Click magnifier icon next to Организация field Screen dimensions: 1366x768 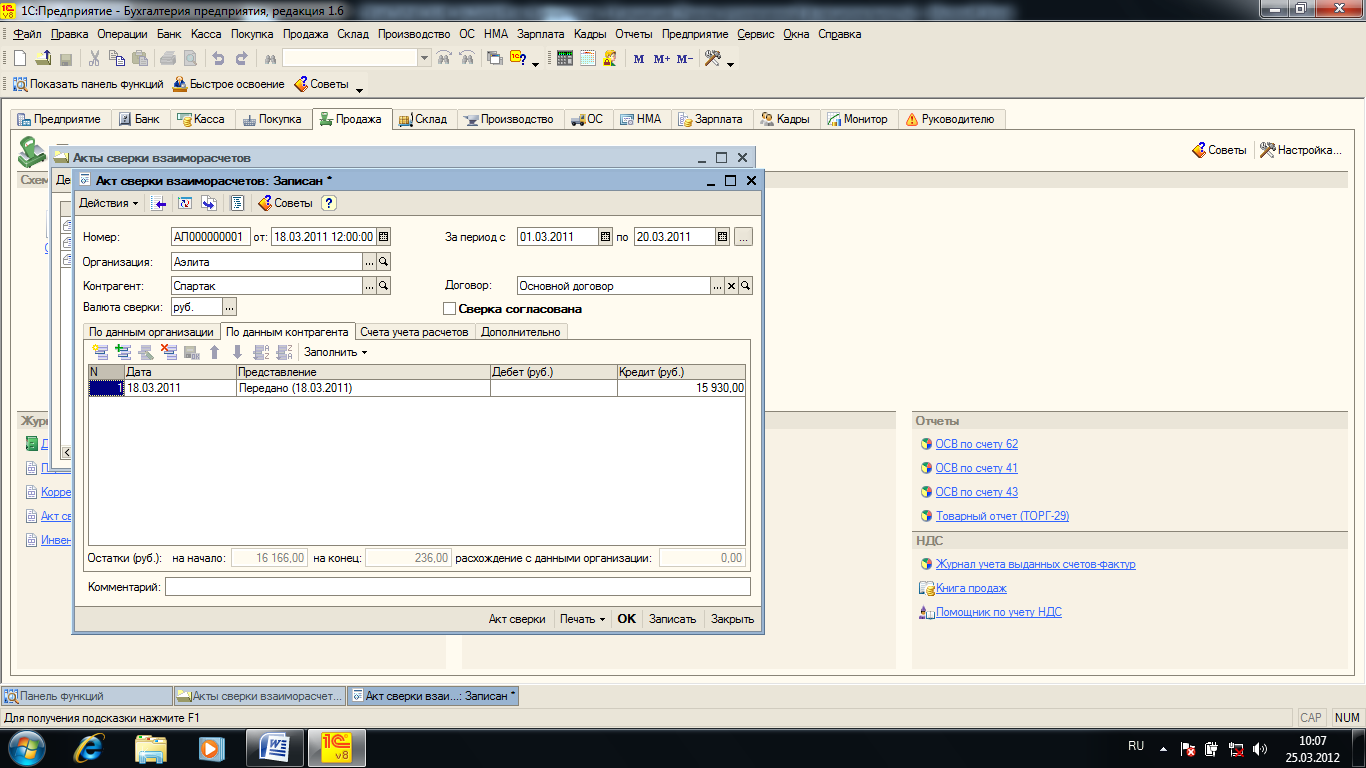pos(383,261)
